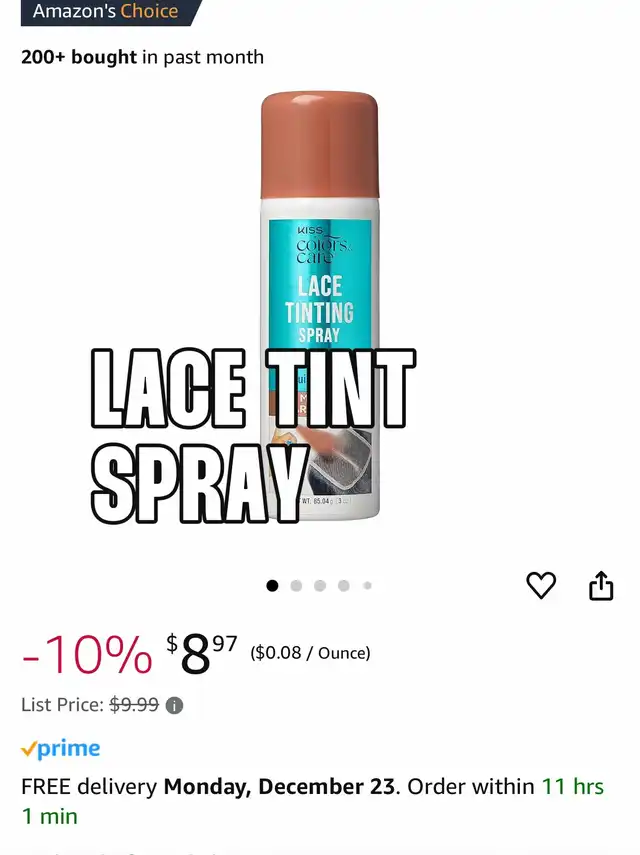The height and width of the screenshot is (855, 640).
Task: Jump to the fourth image carousel dot
Action: coord(343,586)
